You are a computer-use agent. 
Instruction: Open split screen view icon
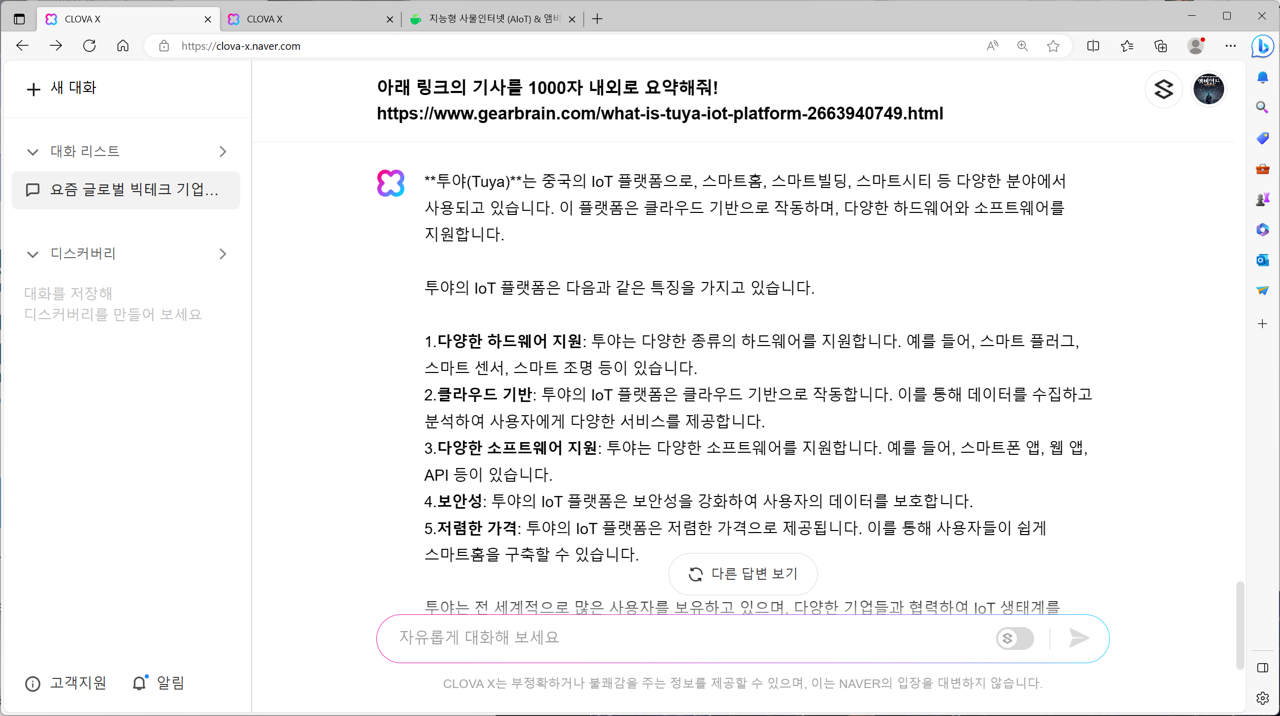[1093, 46]
